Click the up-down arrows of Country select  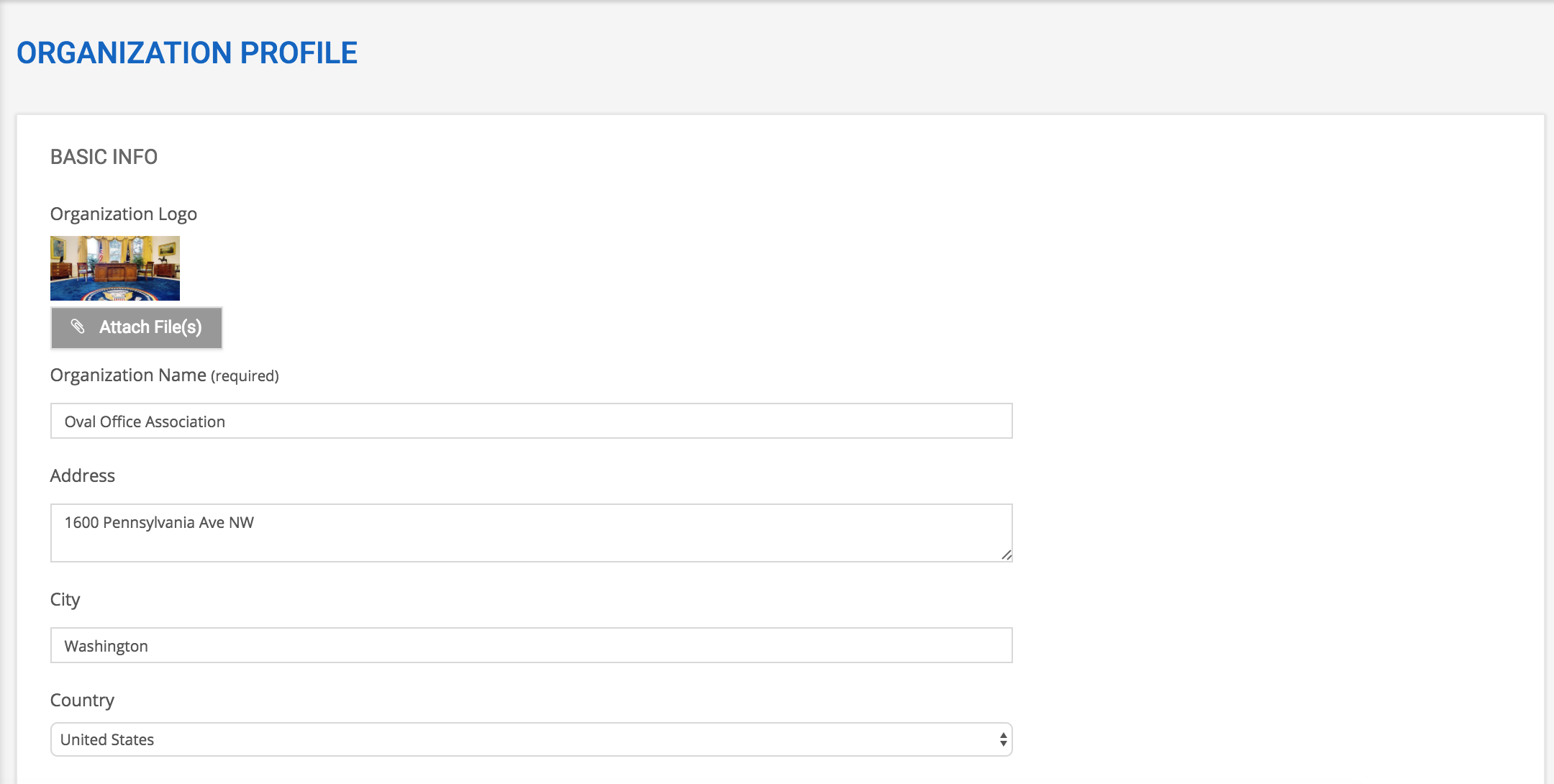point(1003,739)
